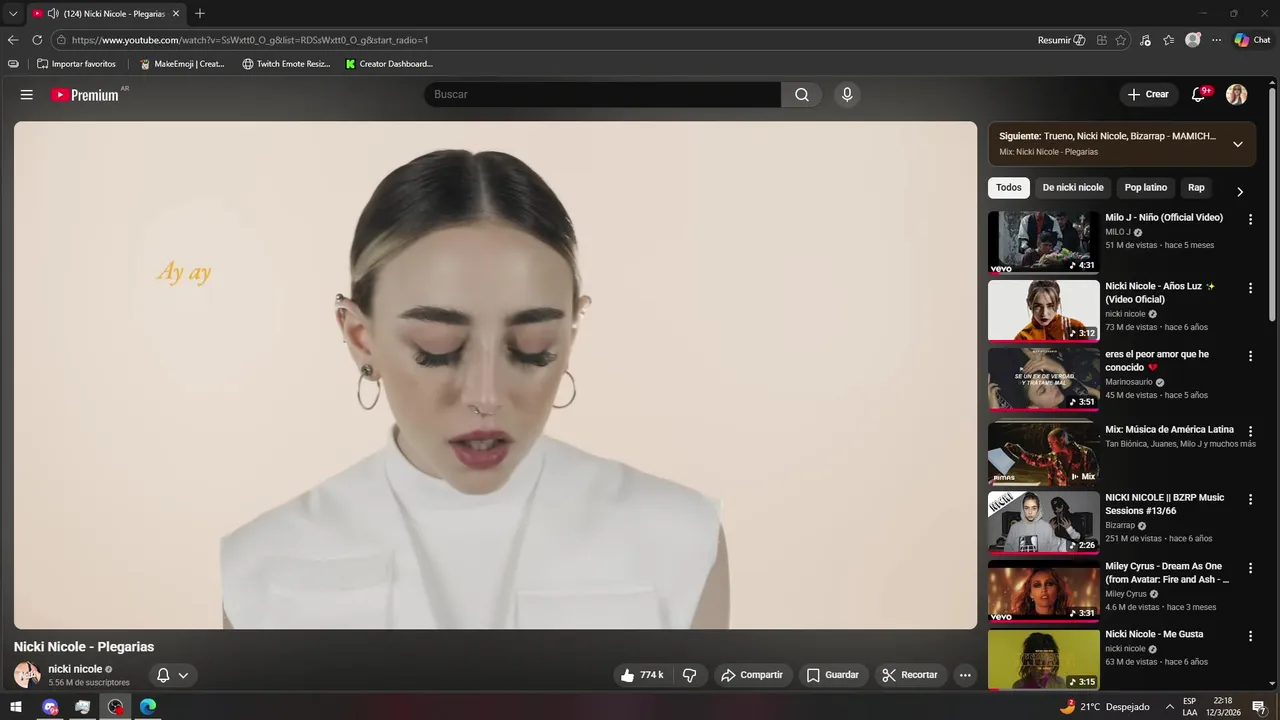The width and height of the screenshot is (1280, 720).
Task: Open Miley Cyrus - Dream As One title
Action: (1167, 573)
